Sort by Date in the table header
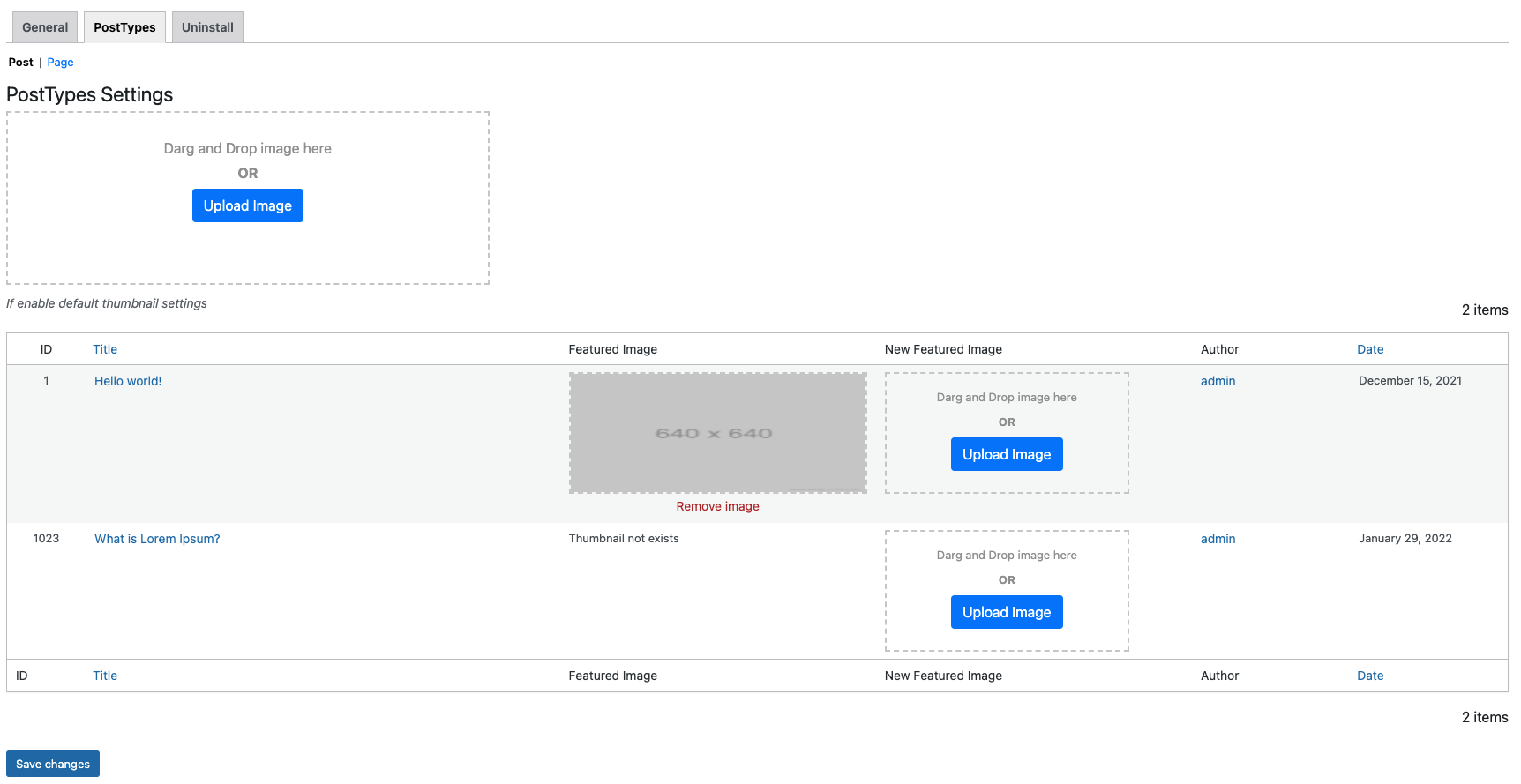The image size is (1521, 784). point(1370,349)
